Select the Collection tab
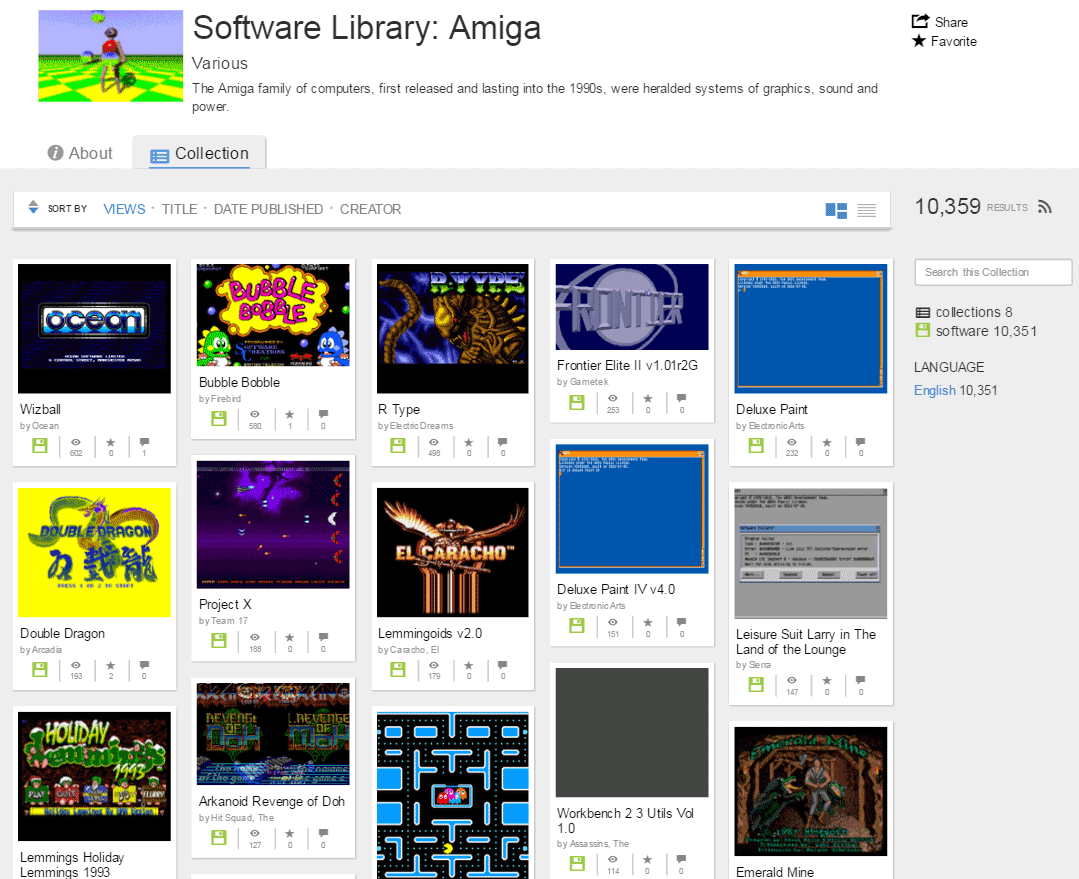 (199, 154)
